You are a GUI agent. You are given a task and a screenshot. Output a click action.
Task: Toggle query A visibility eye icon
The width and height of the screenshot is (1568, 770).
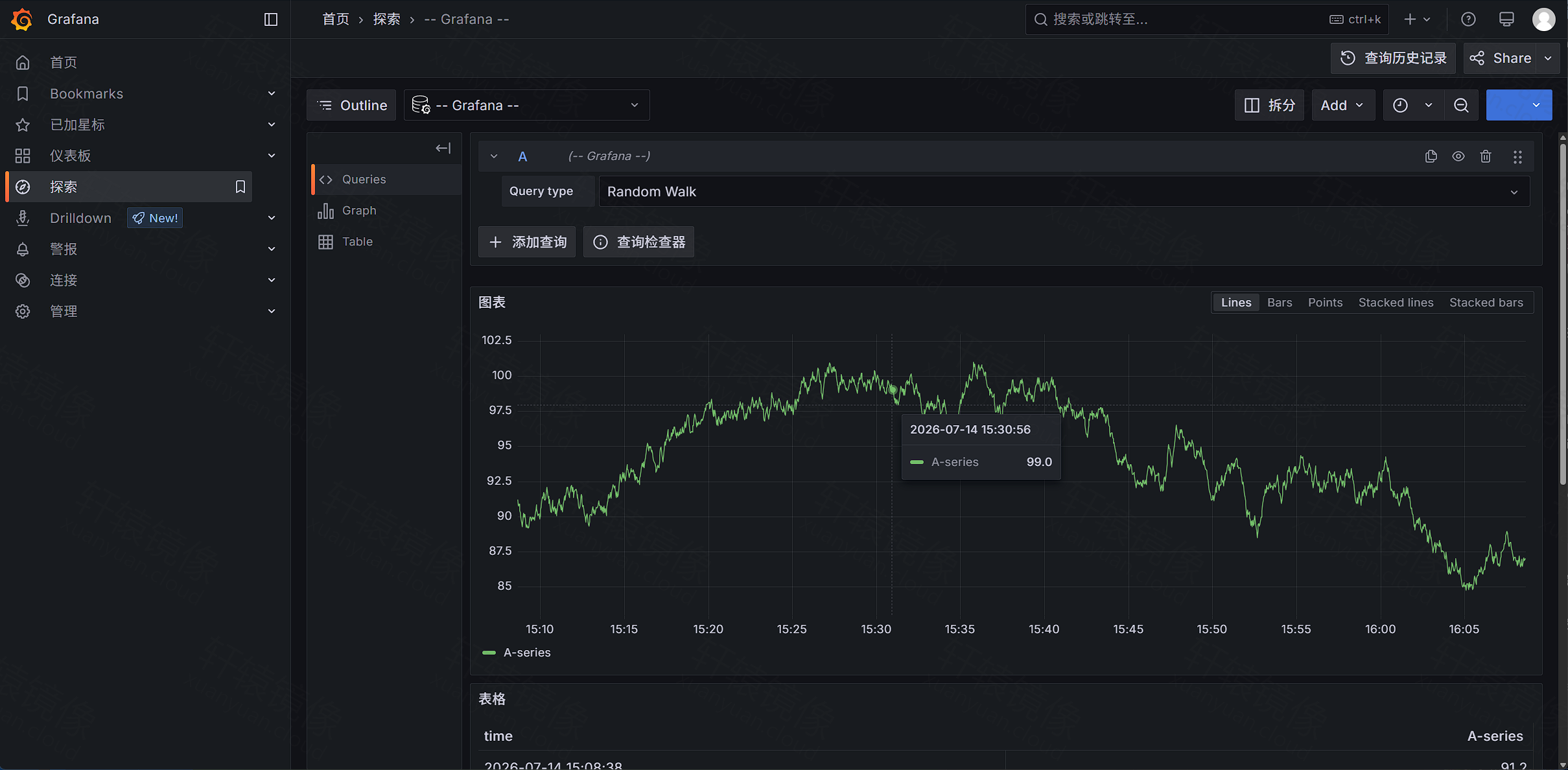click(x=1458, y=156)
